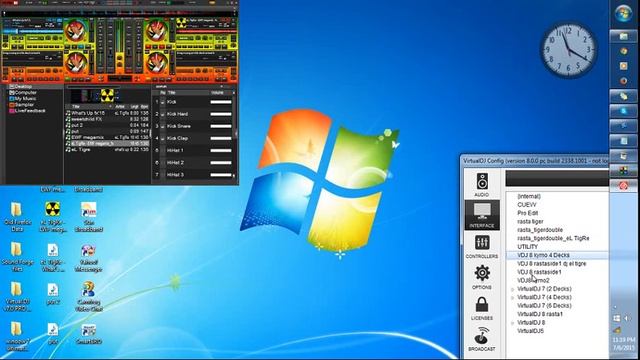Image resolution: width=640 pixels, height=360 pixels.
Task: Select VDJ 8 rastaside1 dj el tigre skin
Action: 551,264
